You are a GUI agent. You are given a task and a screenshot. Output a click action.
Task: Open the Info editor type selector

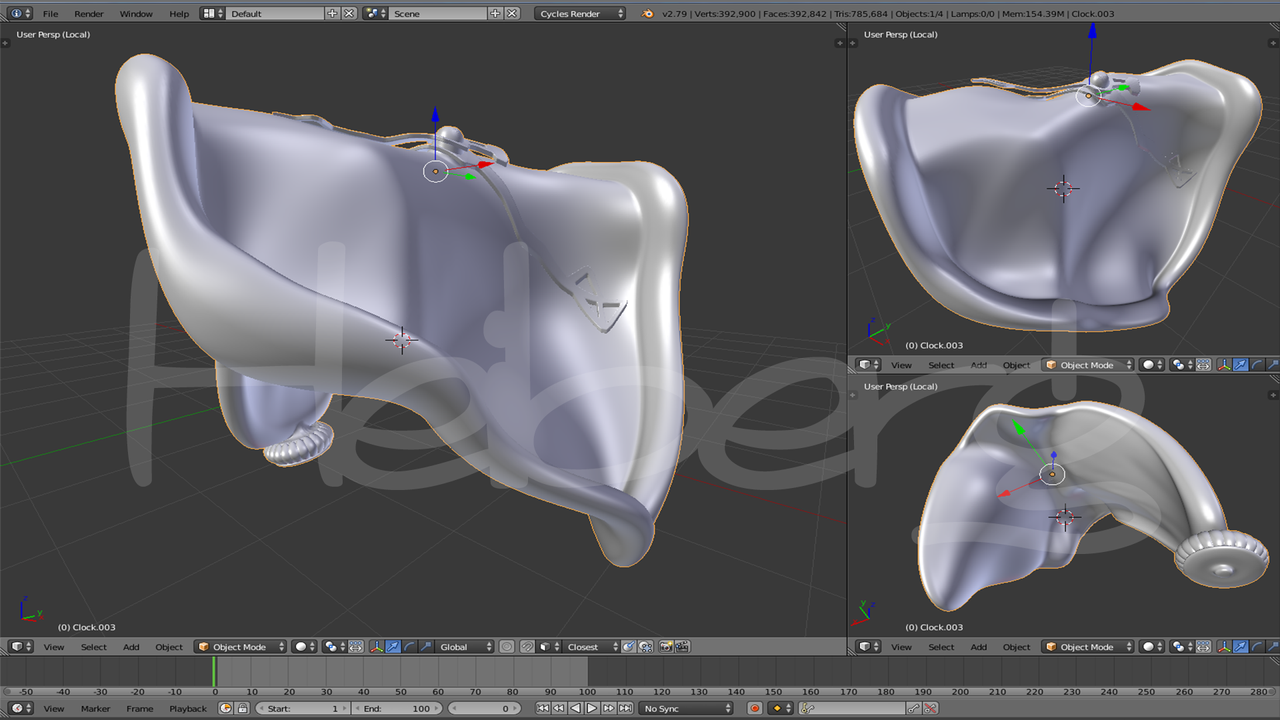coord(20,14)
